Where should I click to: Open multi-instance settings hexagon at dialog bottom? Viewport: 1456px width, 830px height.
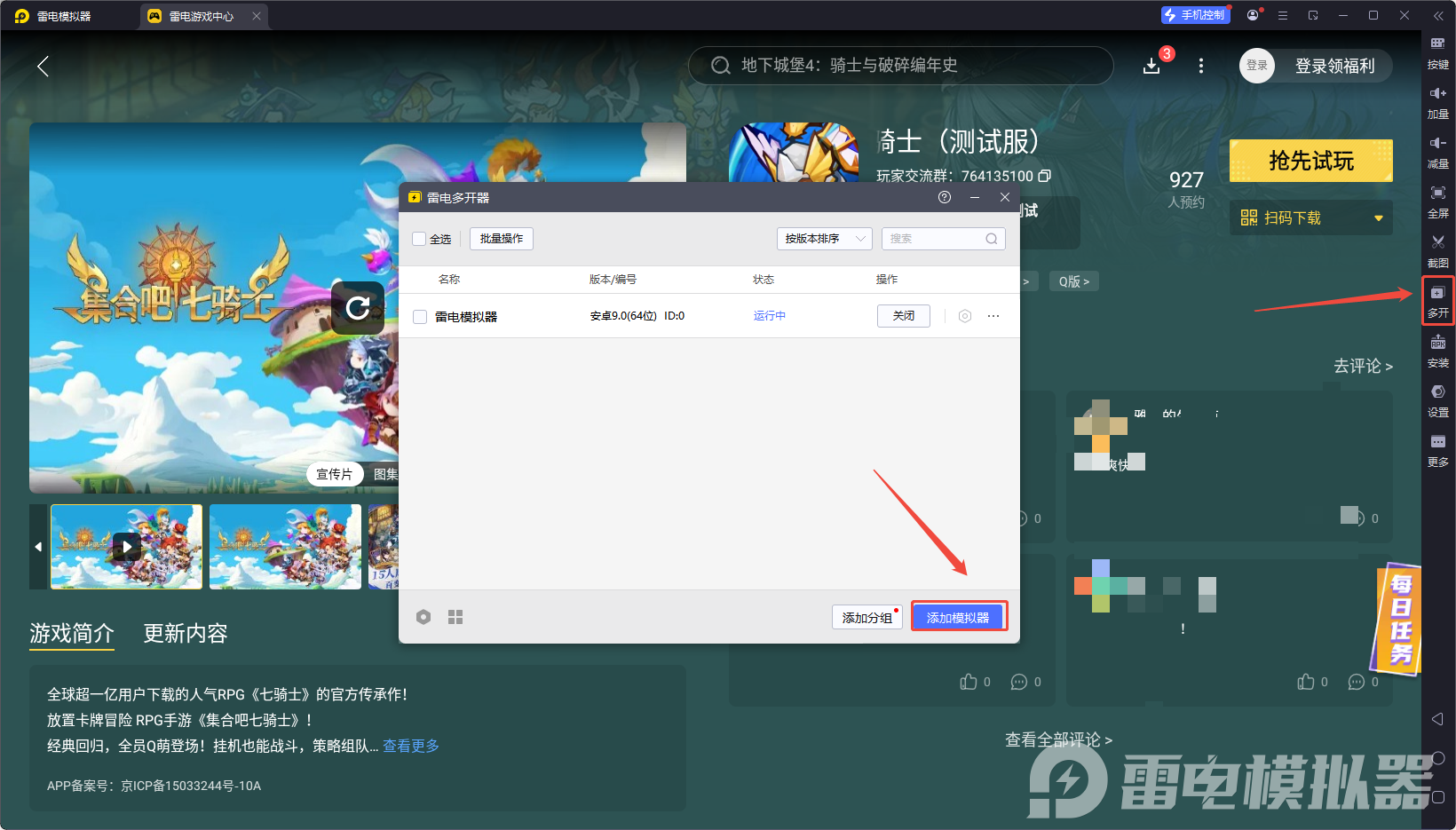(423, 617)
